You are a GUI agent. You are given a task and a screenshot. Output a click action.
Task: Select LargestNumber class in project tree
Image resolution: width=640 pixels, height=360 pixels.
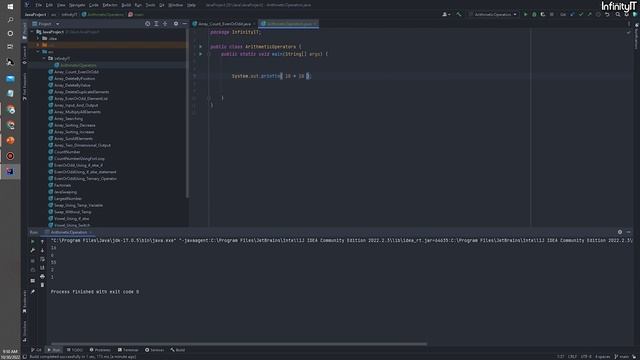(68, 198)
